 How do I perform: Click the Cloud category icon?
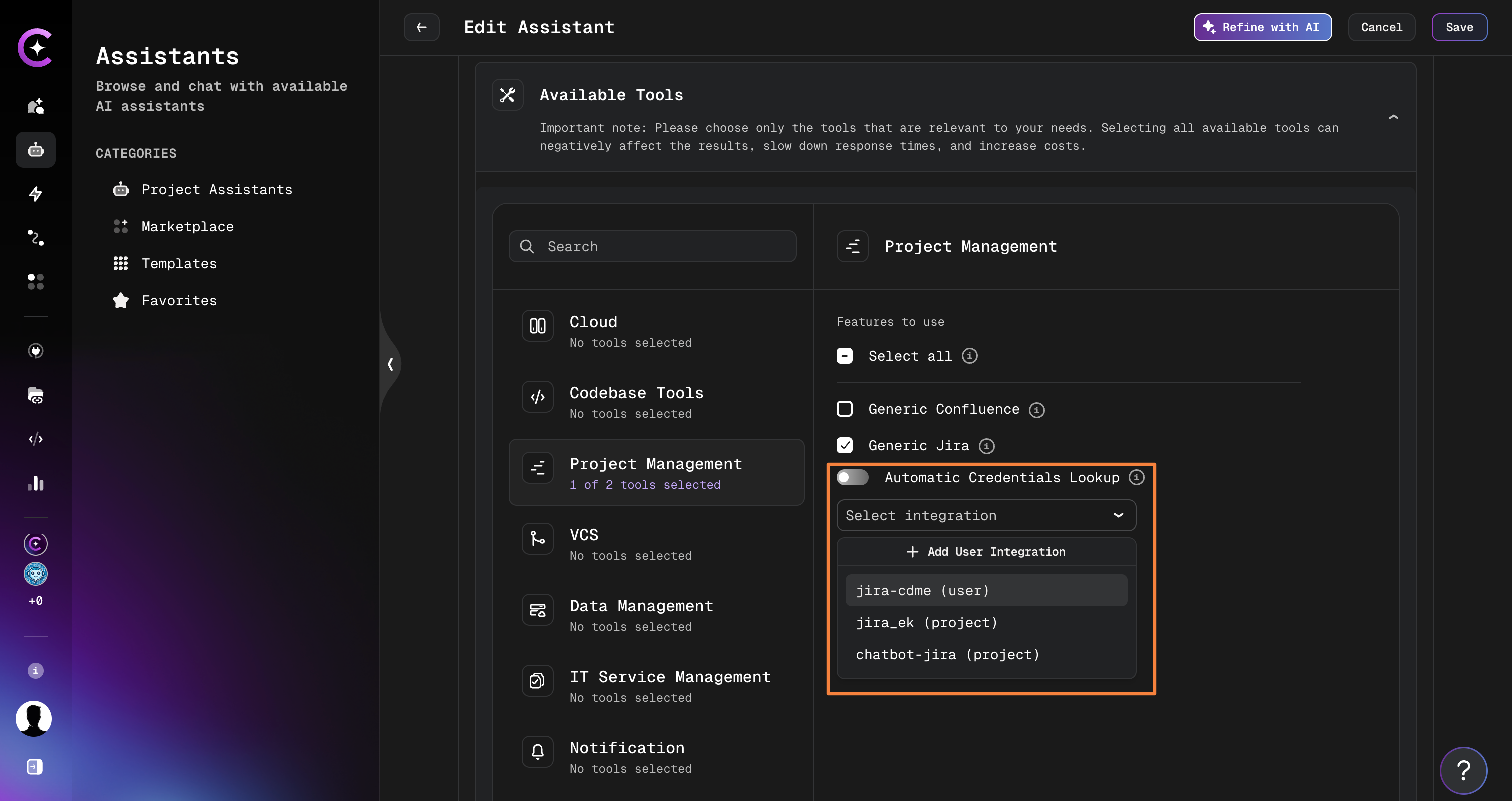point(537,325)
